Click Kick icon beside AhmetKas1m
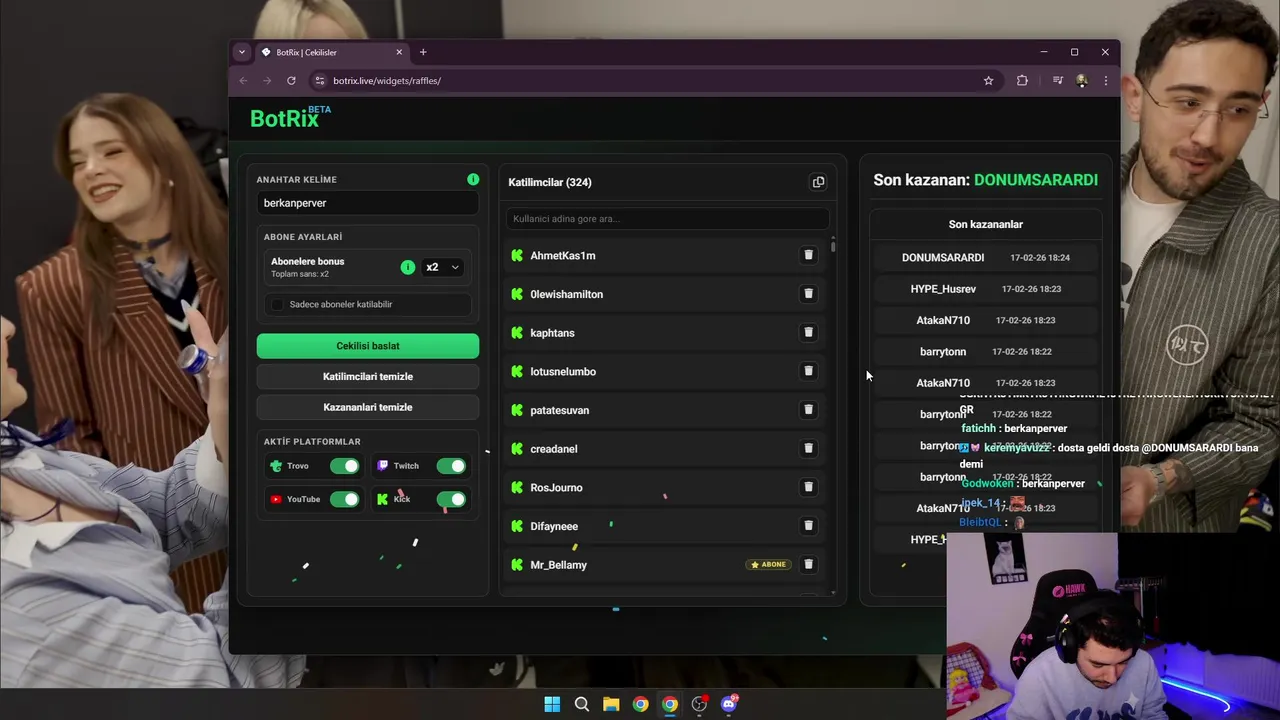1280x720 pixels. pos(517,256)
